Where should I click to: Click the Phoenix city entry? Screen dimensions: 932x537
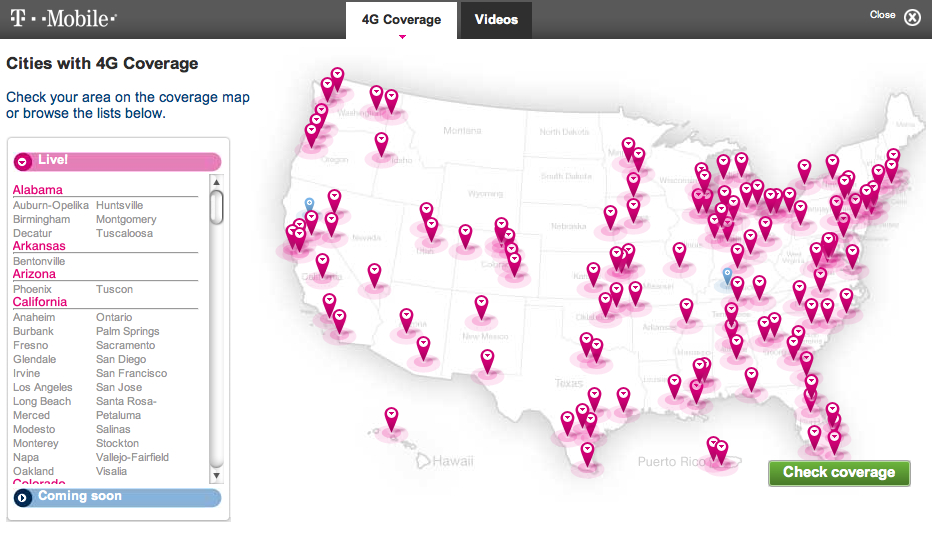(x=32, y=290)
